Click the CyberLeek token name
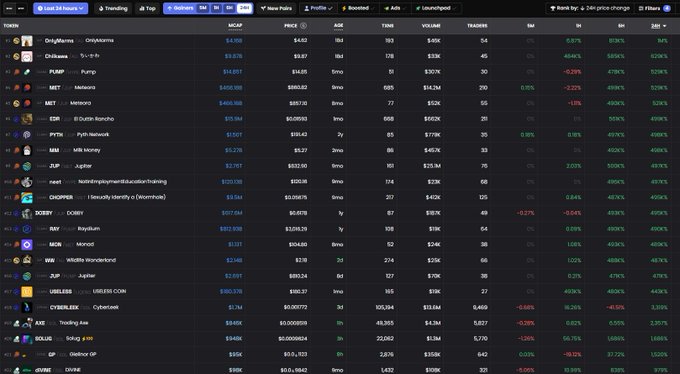 click(106, 307)
